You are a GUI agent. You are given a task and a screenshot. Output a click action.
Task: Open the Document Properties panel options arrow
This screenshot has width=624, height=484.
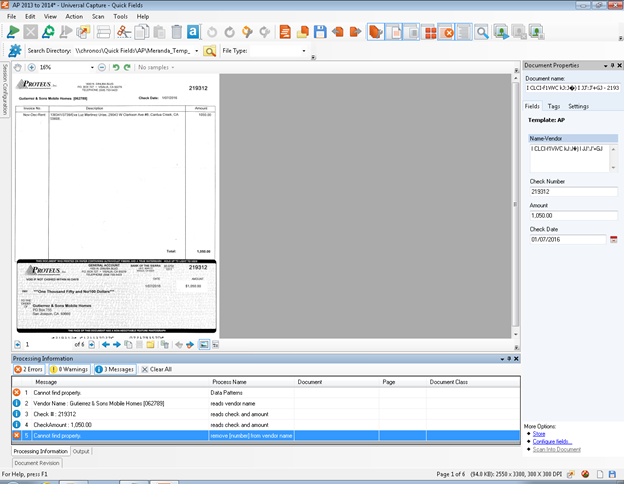(605, 66)
